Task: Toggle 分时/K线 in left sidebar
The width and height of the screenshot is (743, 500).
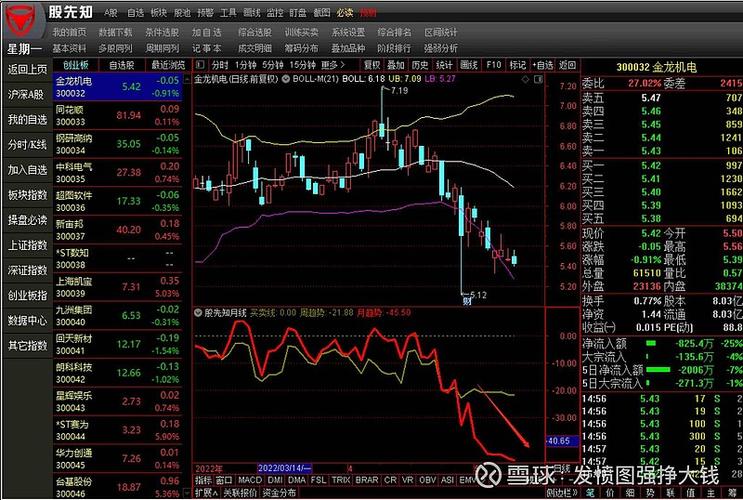Action: tap(27, 145)
